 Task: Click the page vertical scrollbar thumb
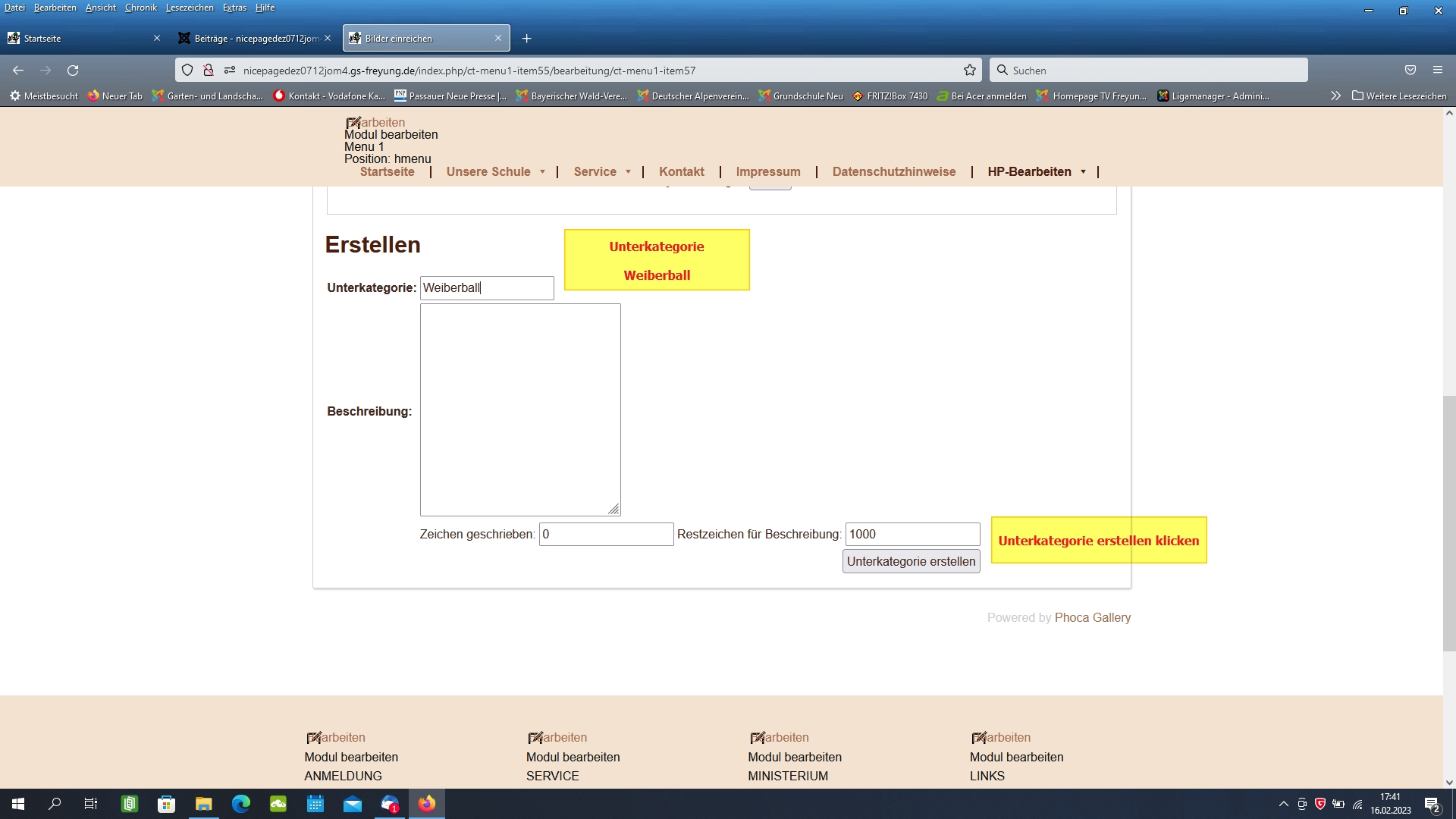point(1448,523)
